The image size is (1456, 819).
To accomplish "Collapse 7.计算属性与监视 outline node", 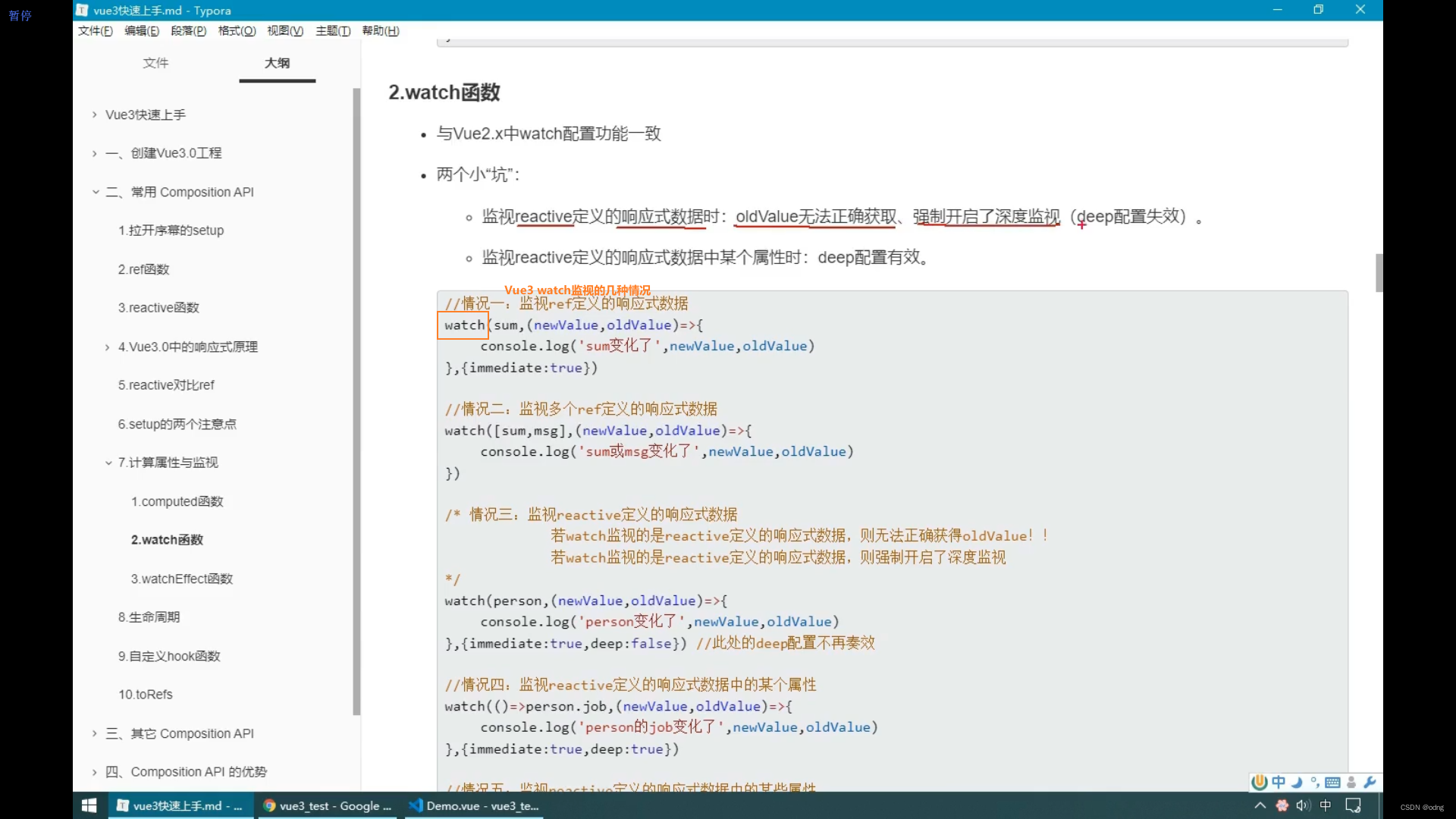I will coord(108,463).
